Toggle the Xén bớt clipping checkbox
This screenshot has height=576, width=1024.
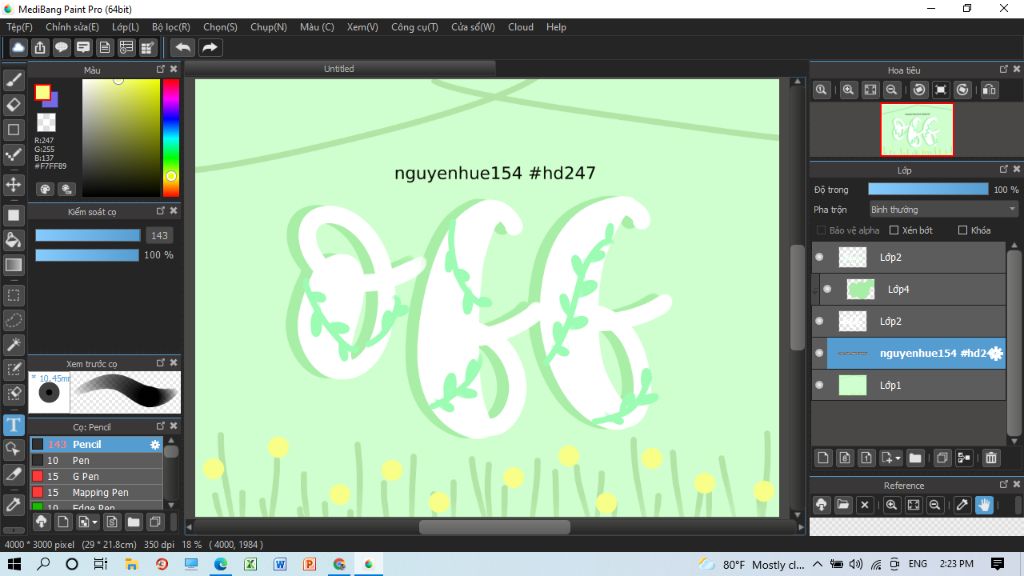(894, 231)
